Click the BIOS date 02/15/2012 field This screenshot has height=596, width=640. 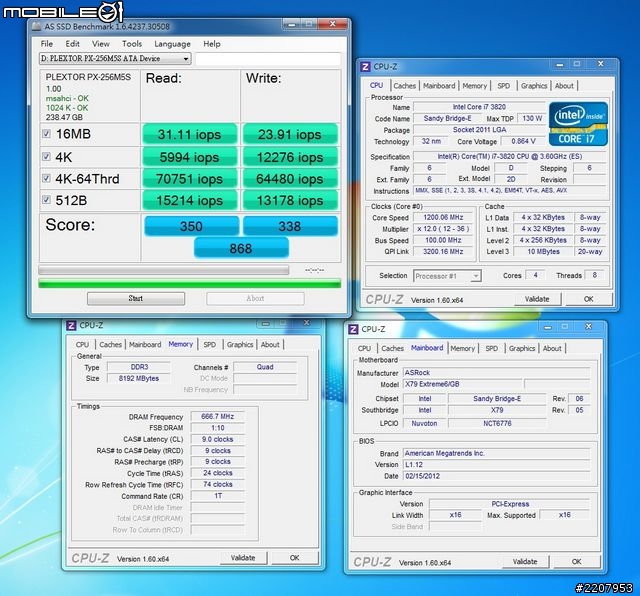pos(496,476)
